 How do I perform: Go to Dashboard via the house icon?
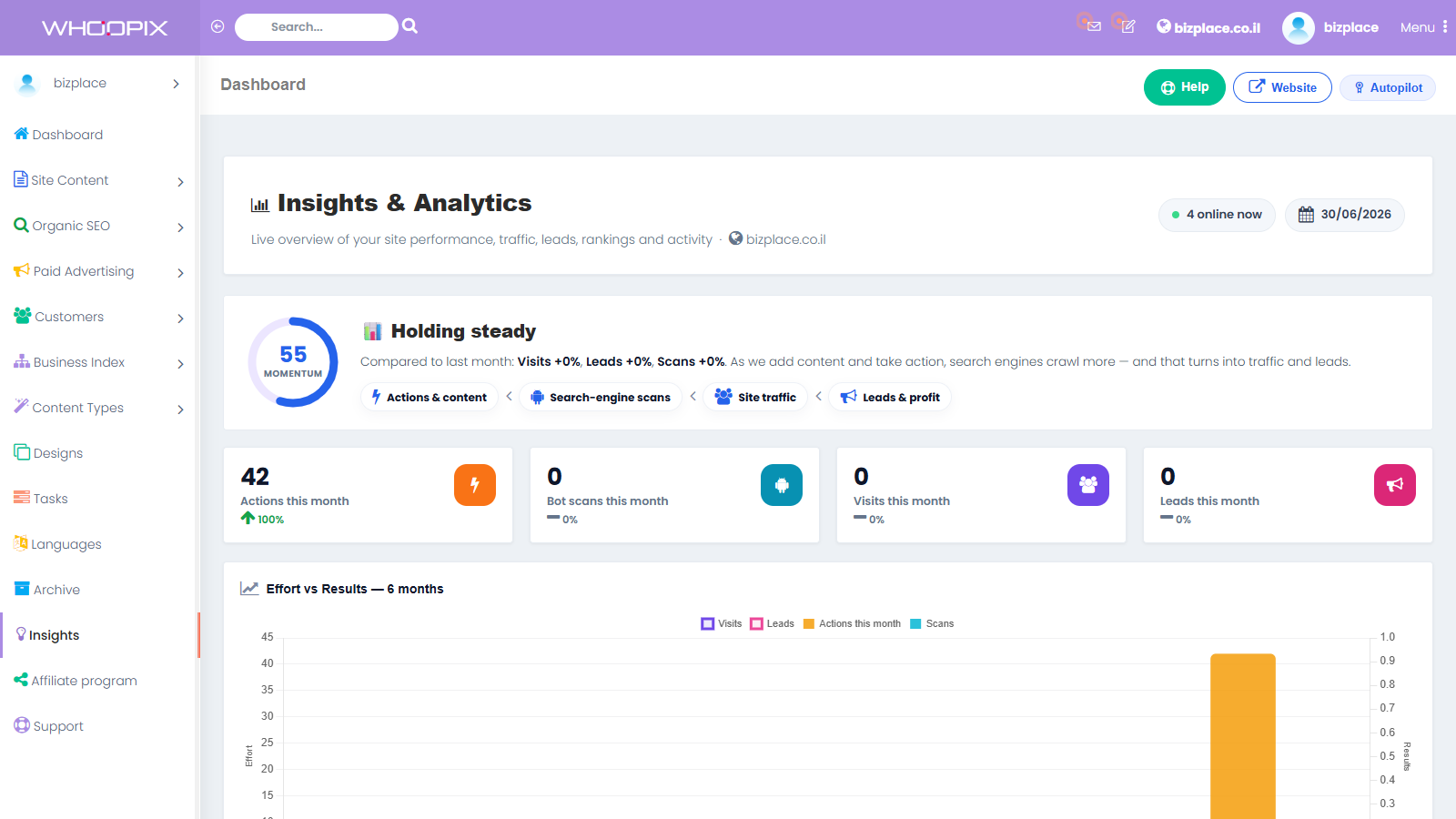[22, 134]
